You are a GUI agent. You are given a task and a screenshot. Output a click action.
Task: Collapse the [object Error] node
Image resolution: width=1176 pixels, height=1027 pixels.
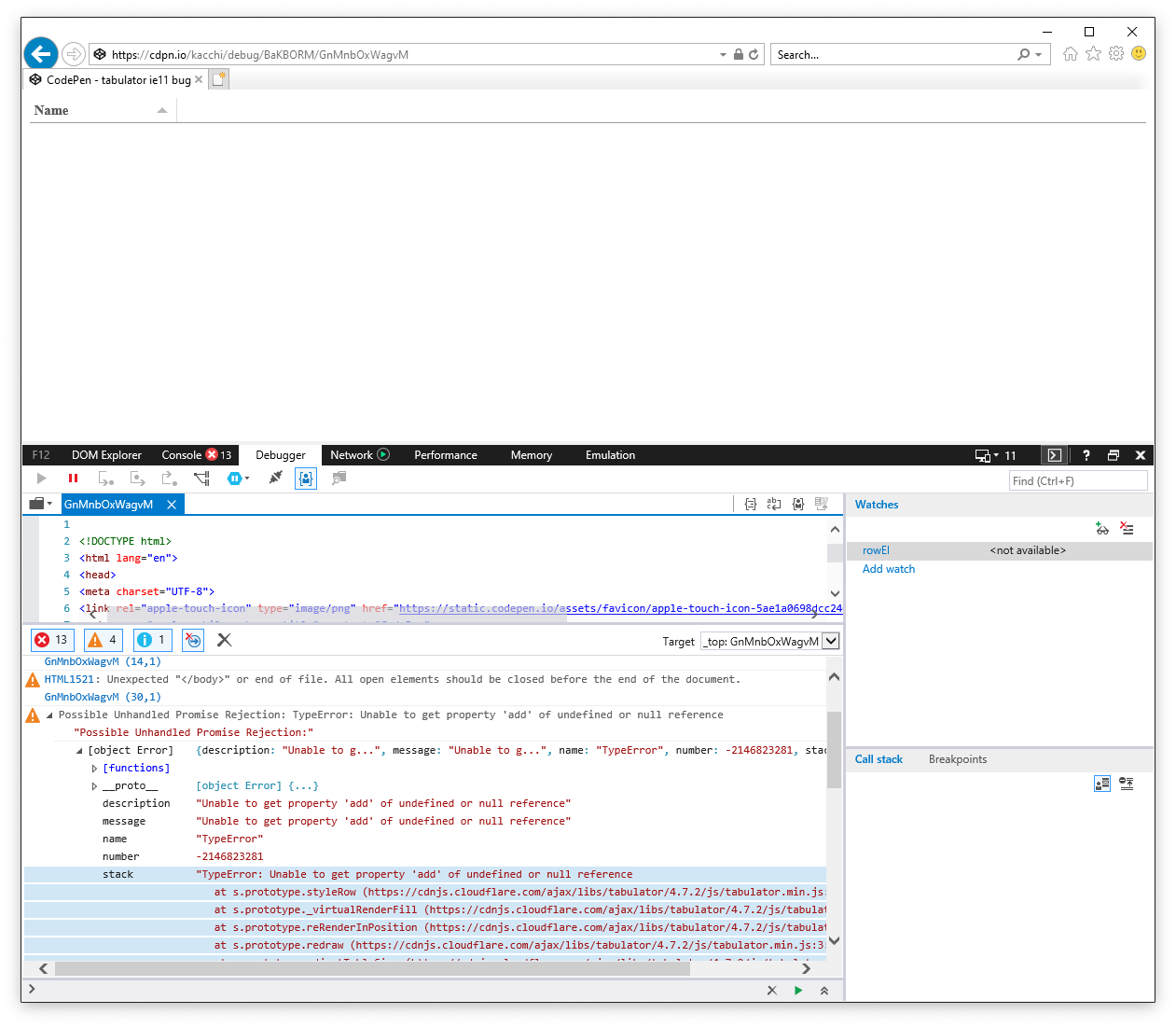point(79,749)
